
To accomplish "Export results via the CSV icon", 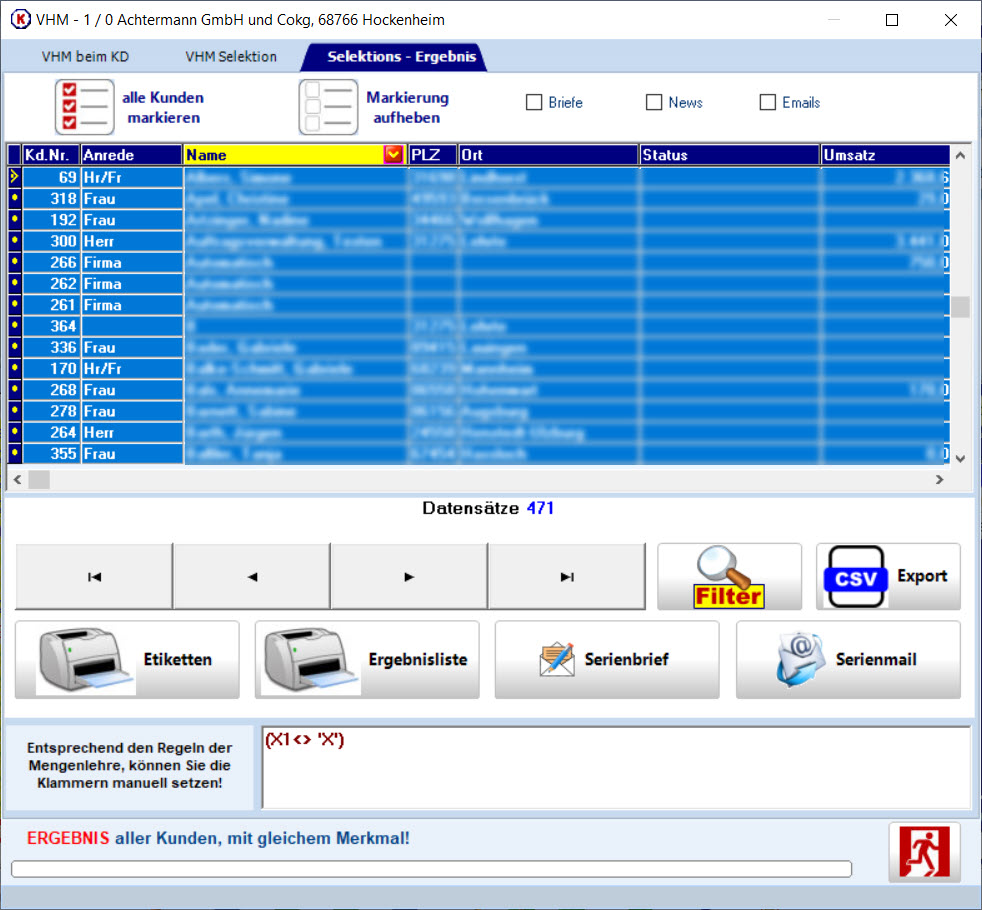I will point(855,577).
